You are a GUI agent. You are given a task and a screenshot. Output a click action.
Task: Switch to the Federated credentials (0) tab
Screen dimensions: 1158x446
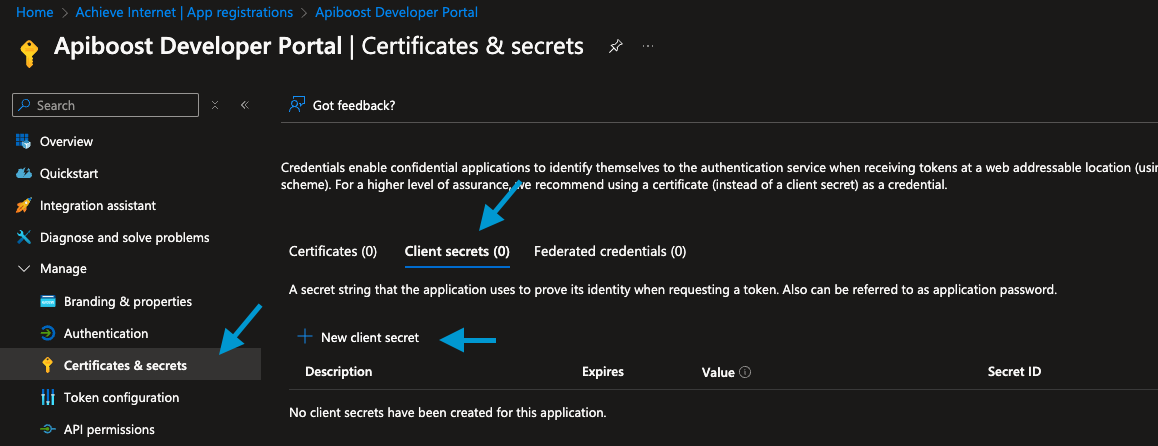[610, 251]
